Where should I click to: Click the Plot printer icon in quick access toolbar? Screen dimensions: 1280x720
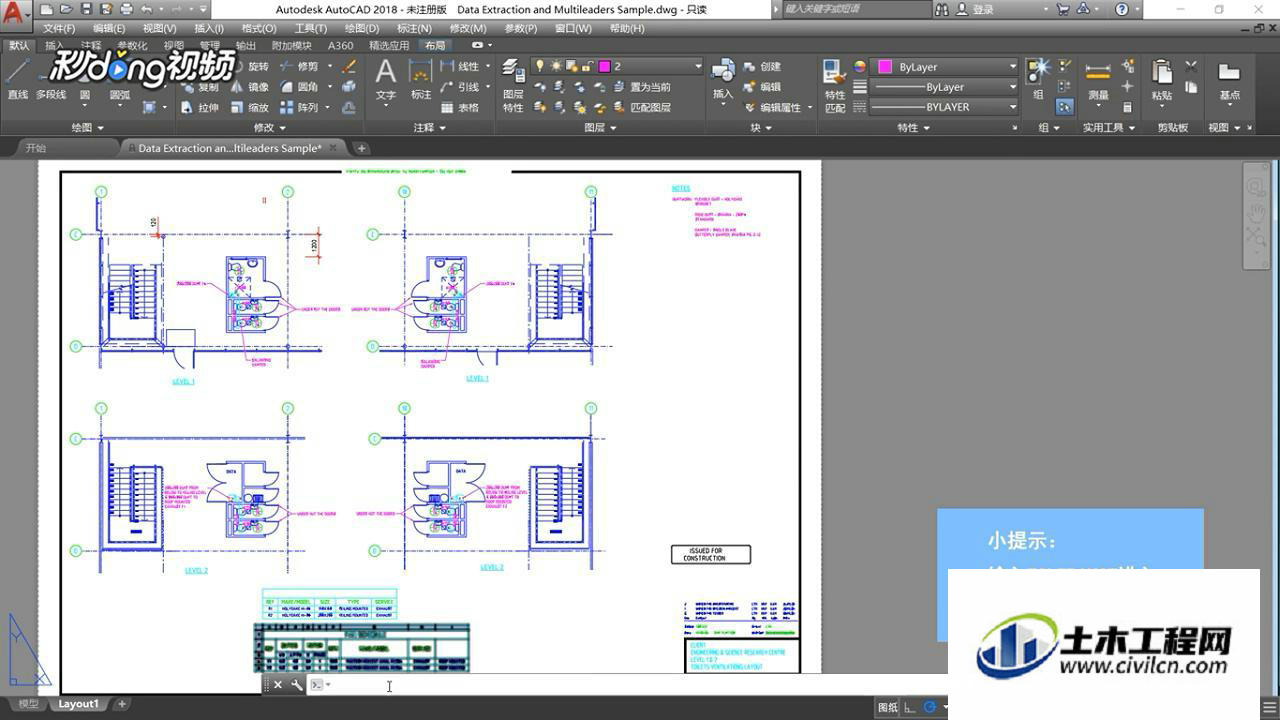click(127, 9)
